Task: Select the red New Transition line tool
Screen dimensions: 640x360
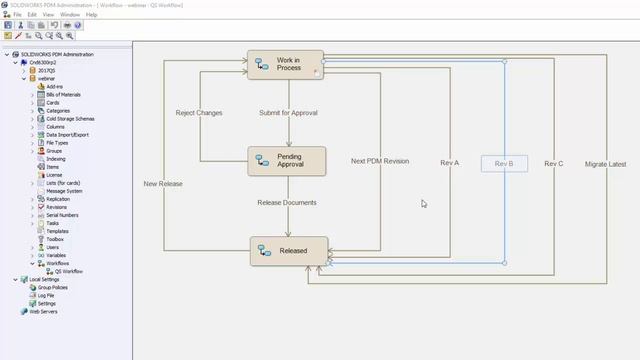Action: tap(18, 36)
